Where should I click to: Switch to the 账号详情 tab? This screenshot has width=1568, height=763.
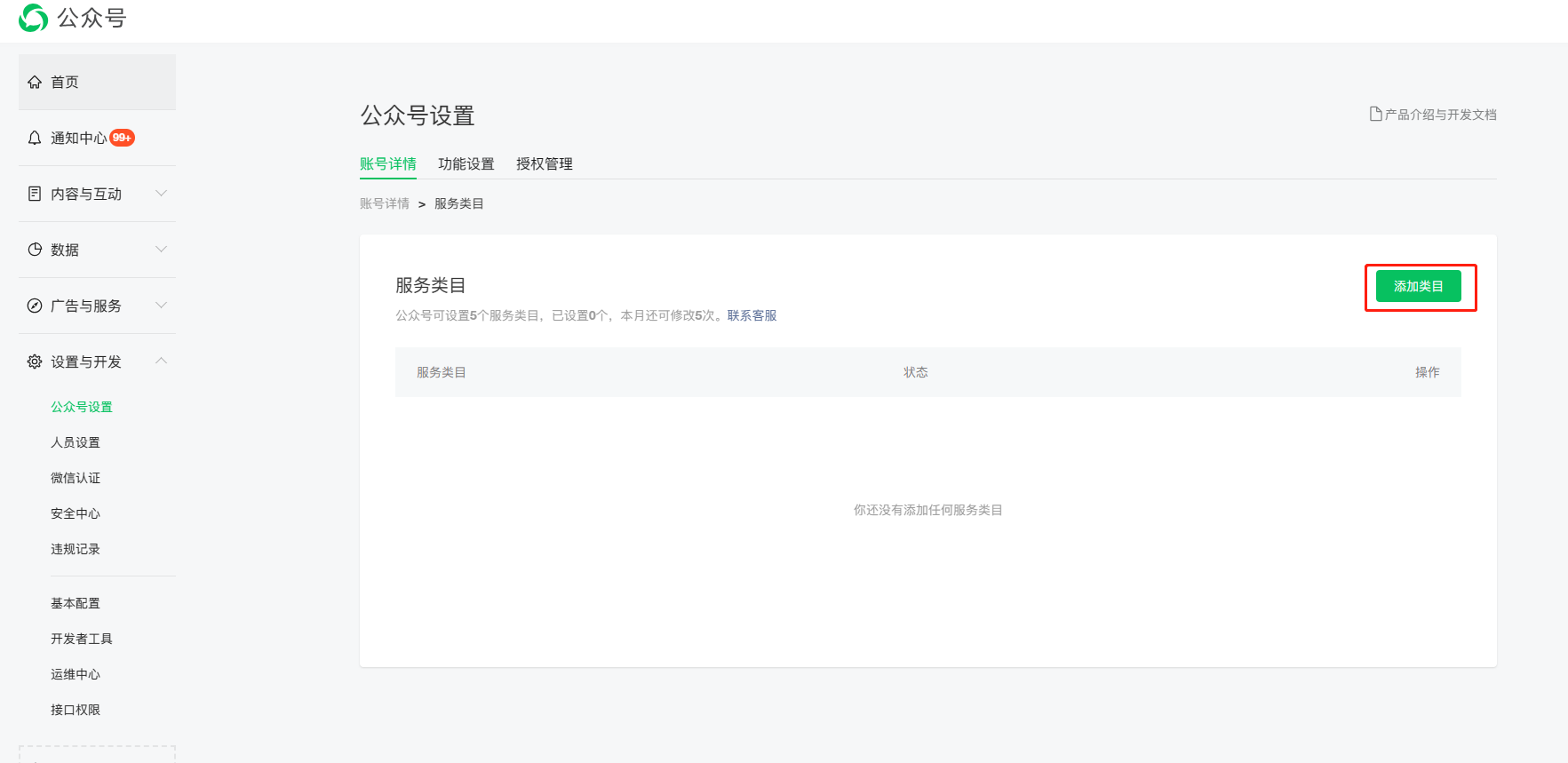tap(388, 163)
